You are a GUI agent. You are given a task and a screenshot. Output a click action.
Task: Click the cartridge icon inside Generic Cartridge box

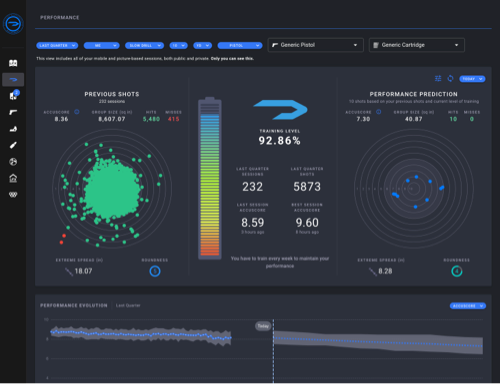pos(376,45)
